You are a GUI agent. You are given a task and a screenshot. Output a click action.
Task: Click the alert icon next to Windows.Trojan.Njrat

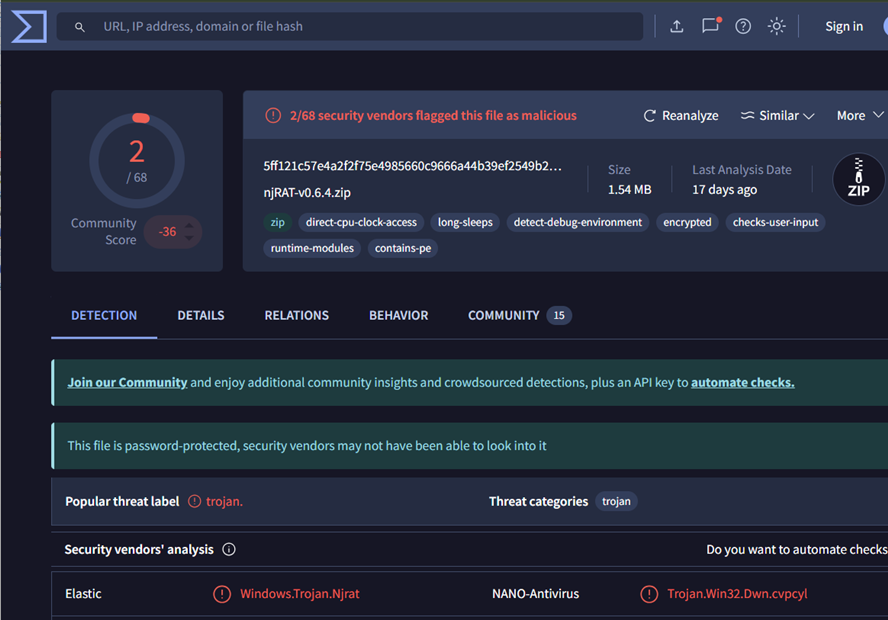point(222,594)
